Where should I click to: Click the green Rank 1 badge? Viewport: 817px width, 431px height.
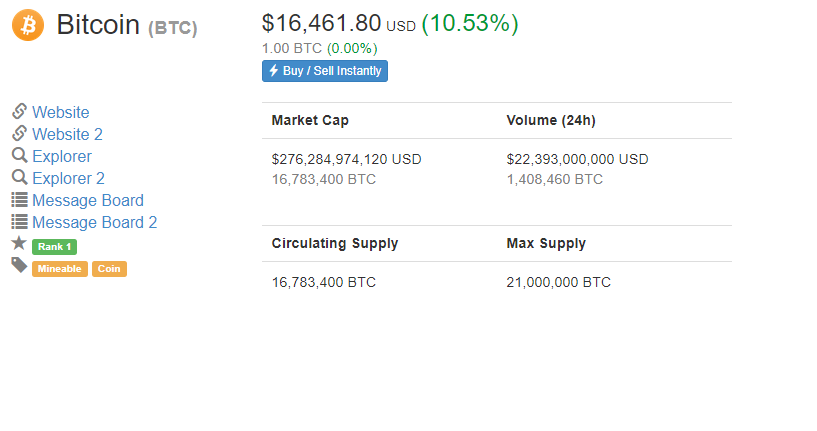tap(54, 247)
